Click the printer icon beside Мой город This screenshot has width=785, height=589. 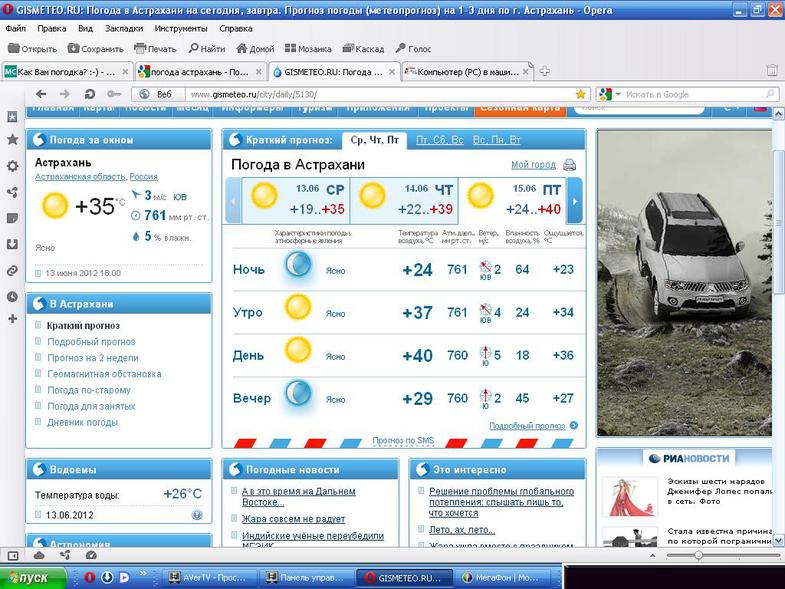point(570,165)
